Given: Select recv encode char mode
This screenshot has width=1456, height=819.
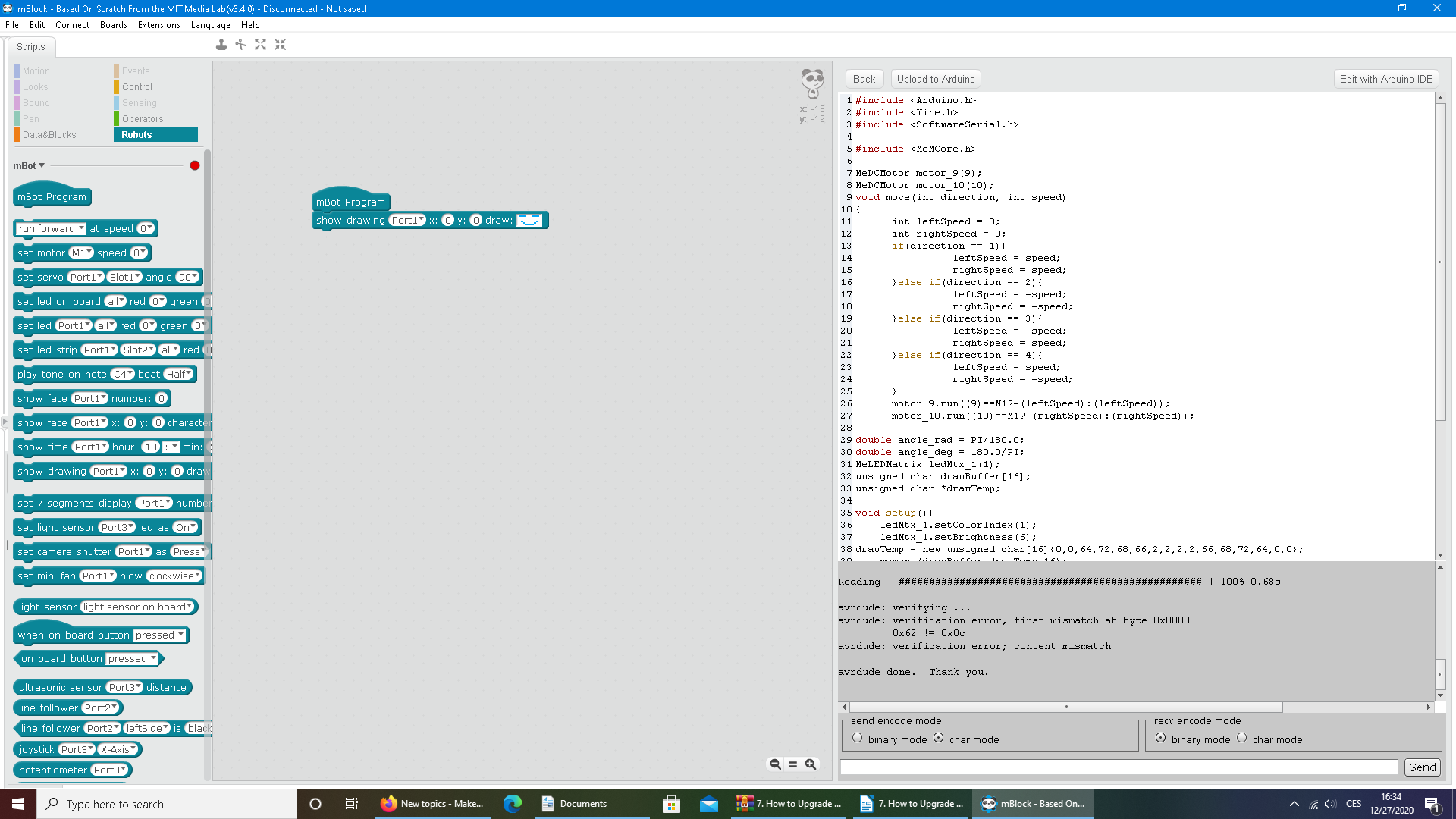Looking at the screenshot, I should (1241, 738).
